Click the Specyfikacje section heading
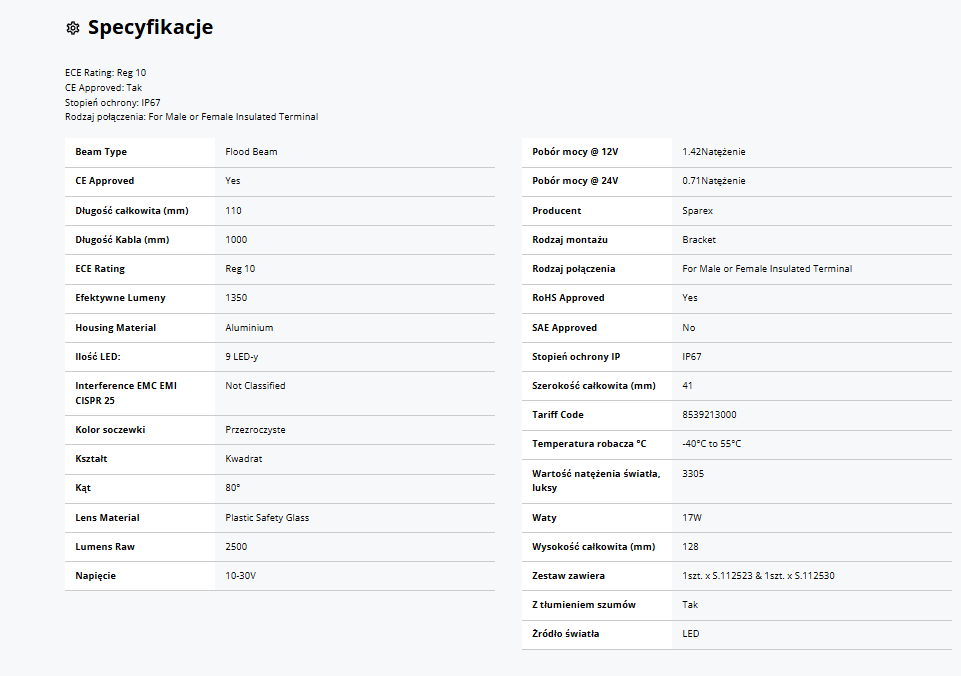 pos(150,27)
